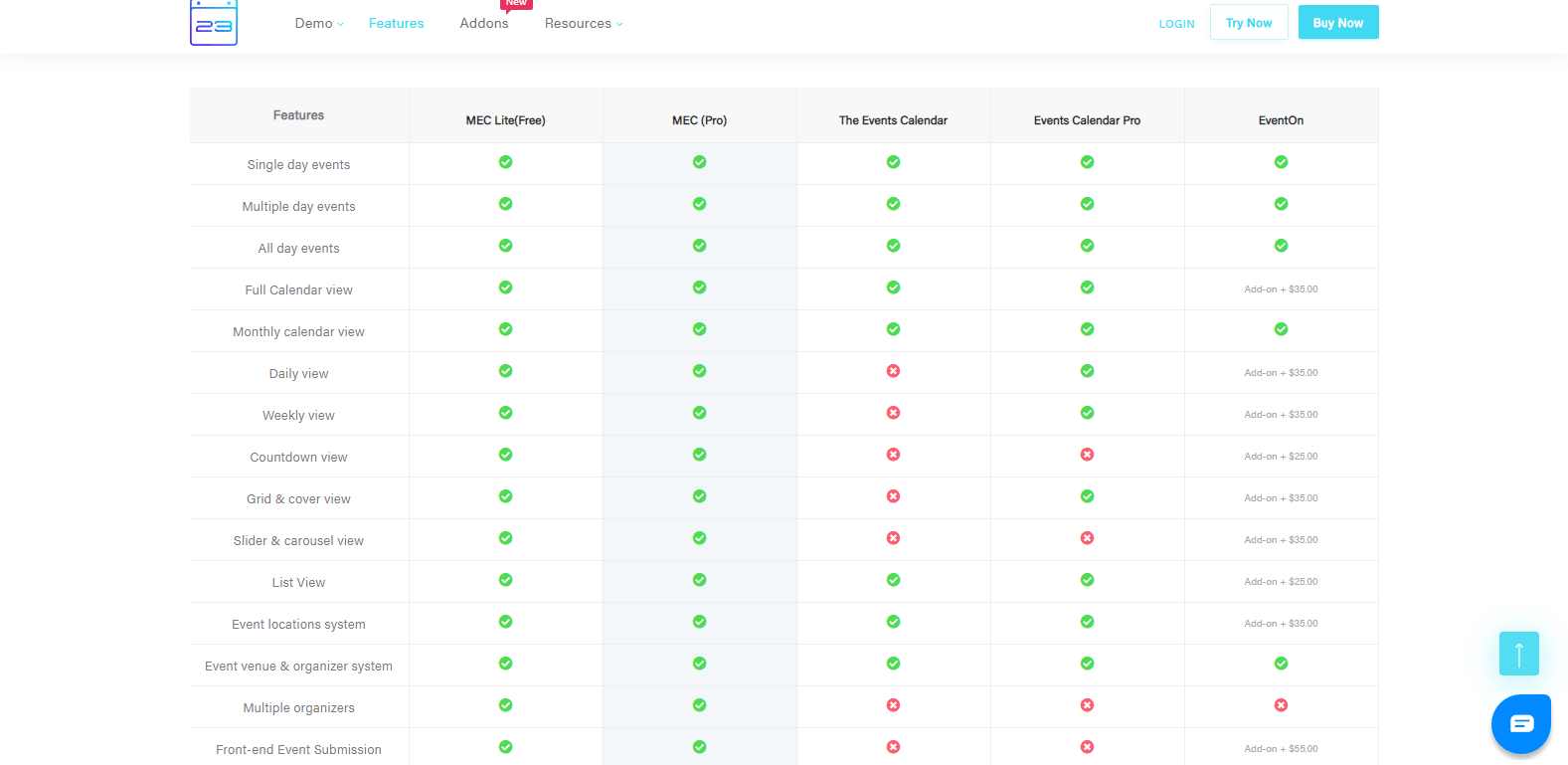Click the Front-end Event Submission label

click(298, 750)
